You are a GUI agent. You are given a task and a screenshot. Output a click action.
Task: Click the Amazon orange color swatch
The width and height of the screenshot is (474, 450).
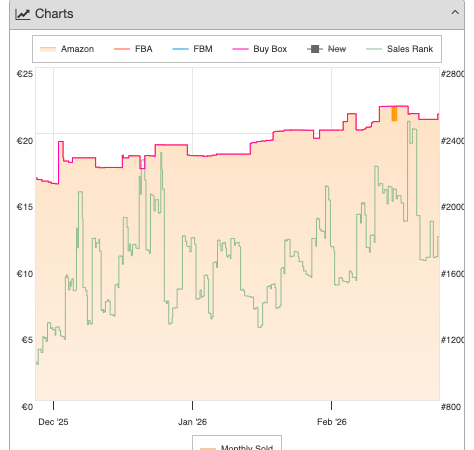[x=48, y=49]
